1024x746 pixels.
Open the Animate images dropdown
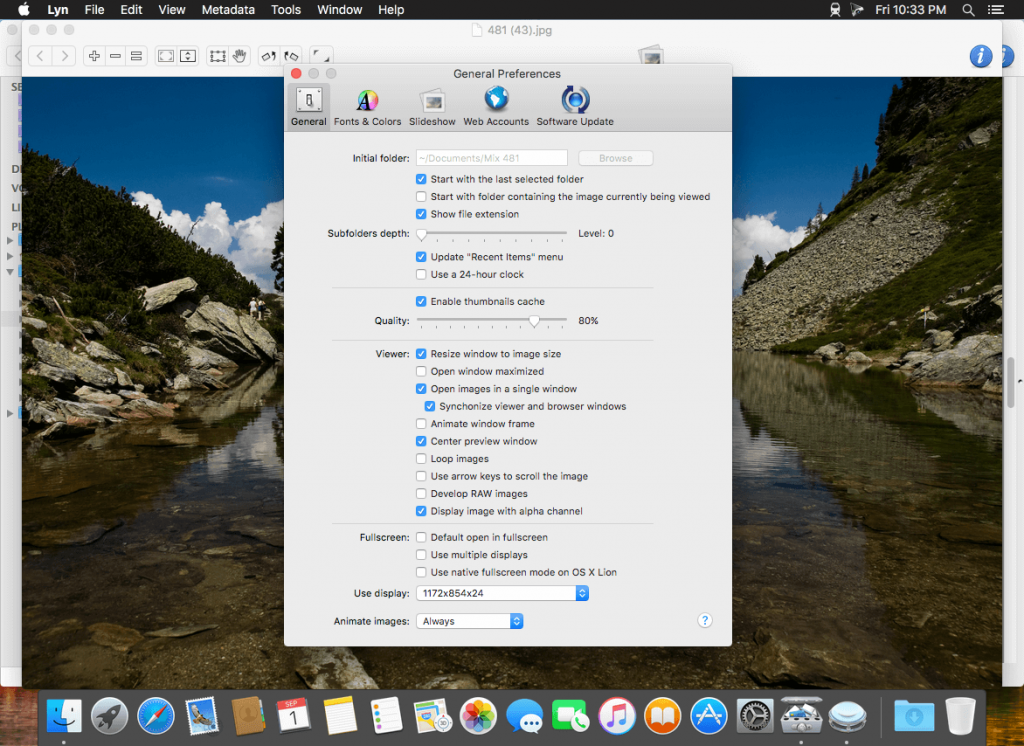pyautogui.click(x=469, y=621)
